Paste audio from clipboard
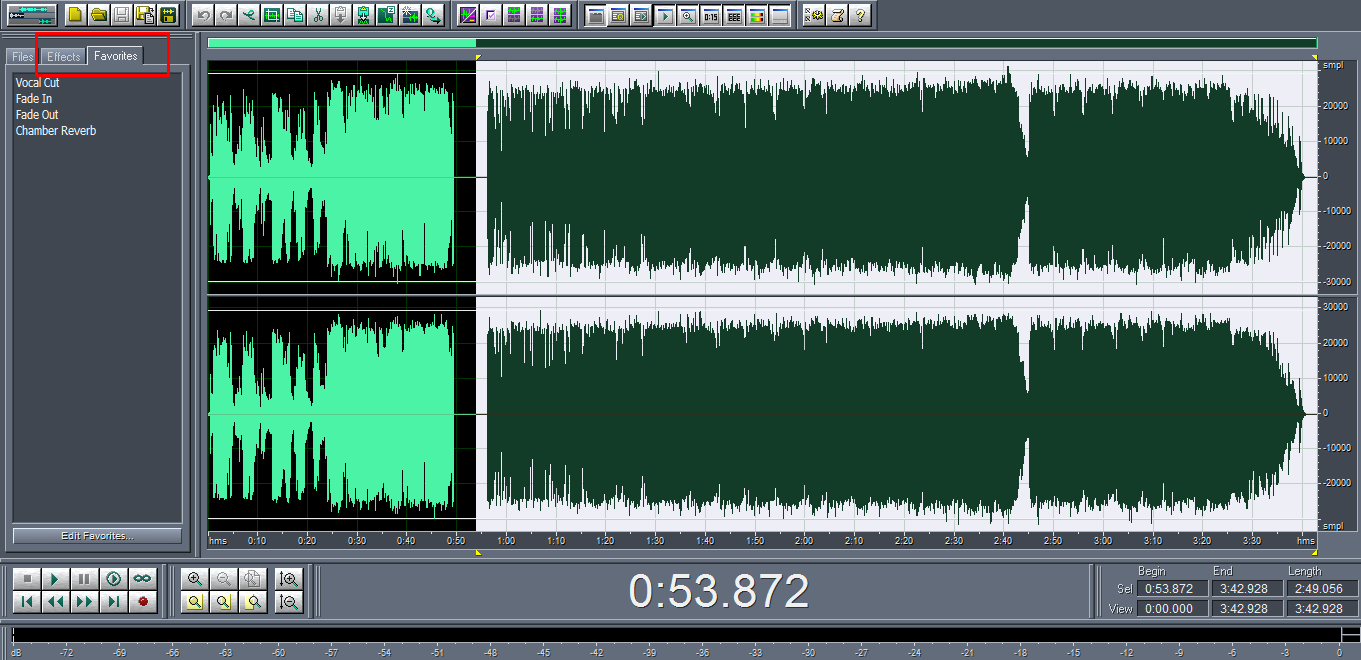The image size is (1361, 660). point(340,14)
